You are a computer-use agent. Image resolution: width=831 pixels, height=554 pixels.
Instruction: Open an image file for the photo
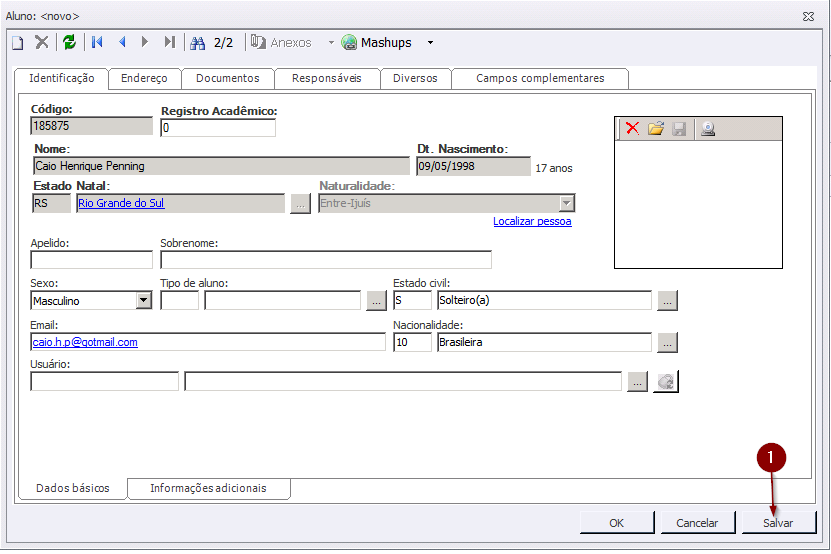(656, 129)
